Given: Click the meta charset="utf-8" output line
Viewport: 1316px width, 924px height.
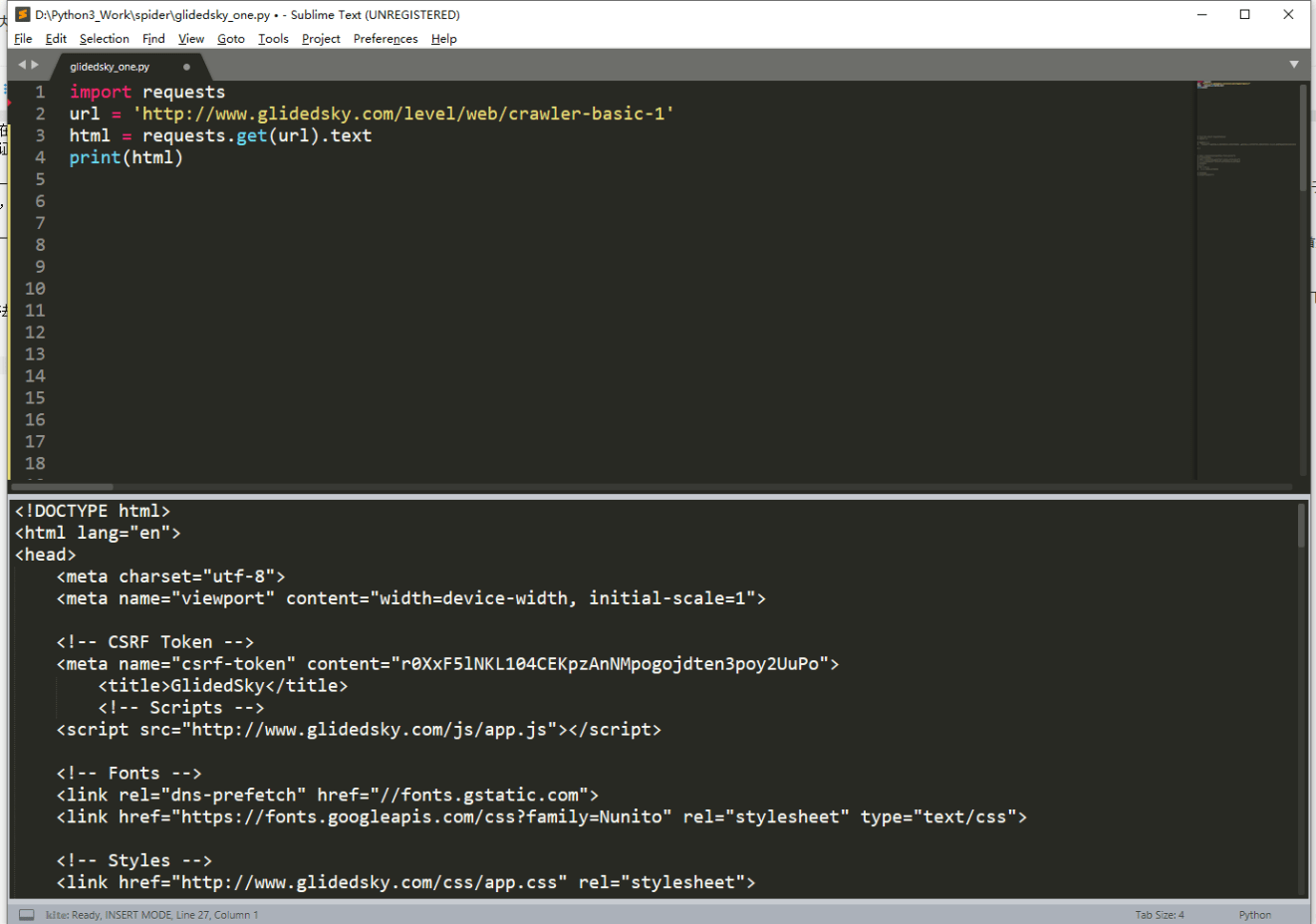Looking at the screenshot, I should (171, 577).
